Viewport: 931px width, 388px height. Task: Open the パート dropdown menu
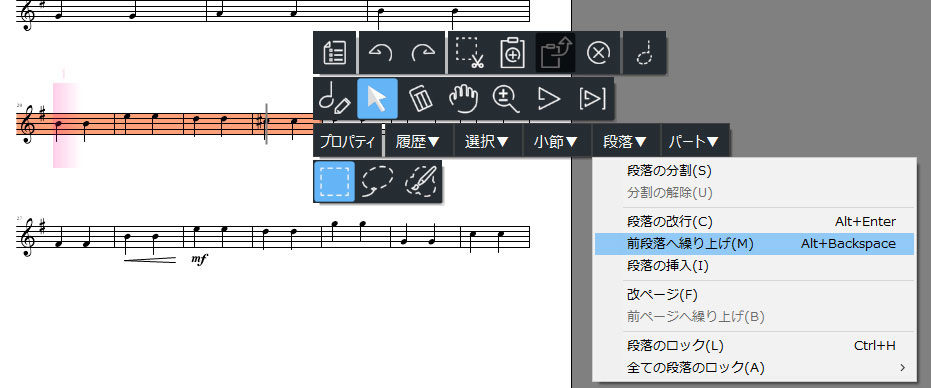pos(695,141)
